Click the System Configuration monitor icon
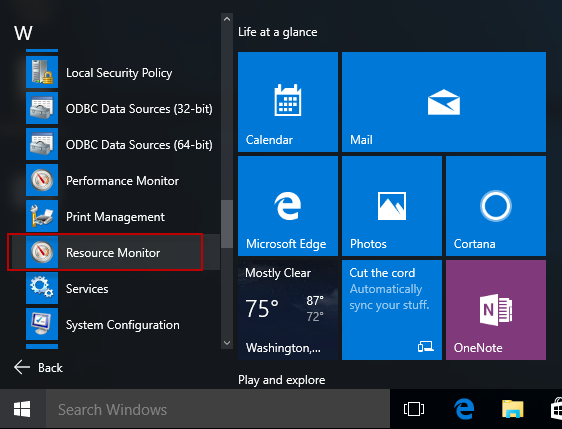The height and width of the screenshot is (429, 562). point(42,324)
